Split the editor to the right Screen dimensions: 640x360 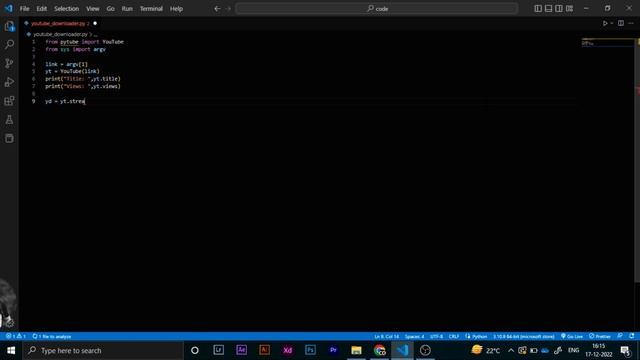click(620, 23)
